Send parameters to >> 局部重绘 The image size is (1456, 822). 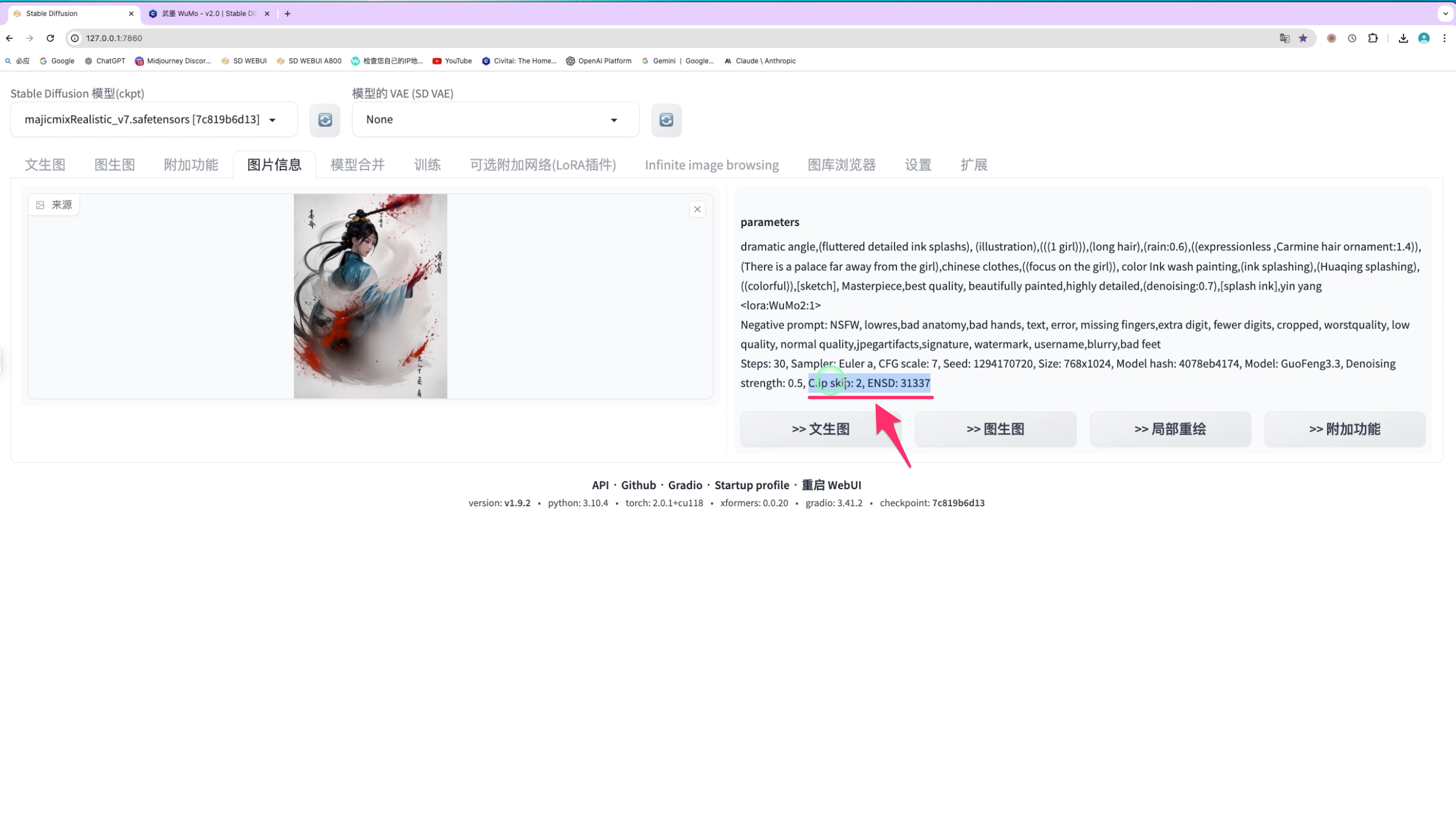coord(1170,429)
